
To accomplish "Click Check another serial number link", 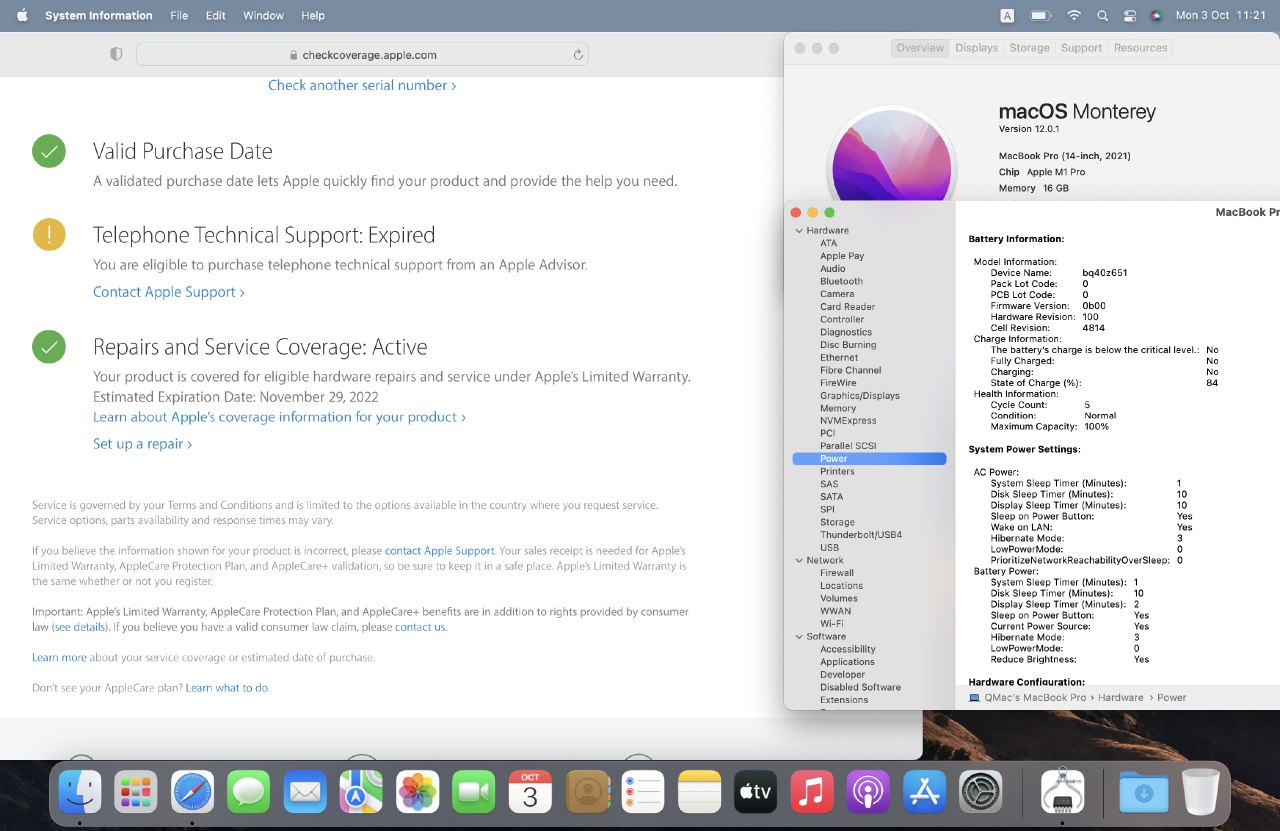I will 361,86.
